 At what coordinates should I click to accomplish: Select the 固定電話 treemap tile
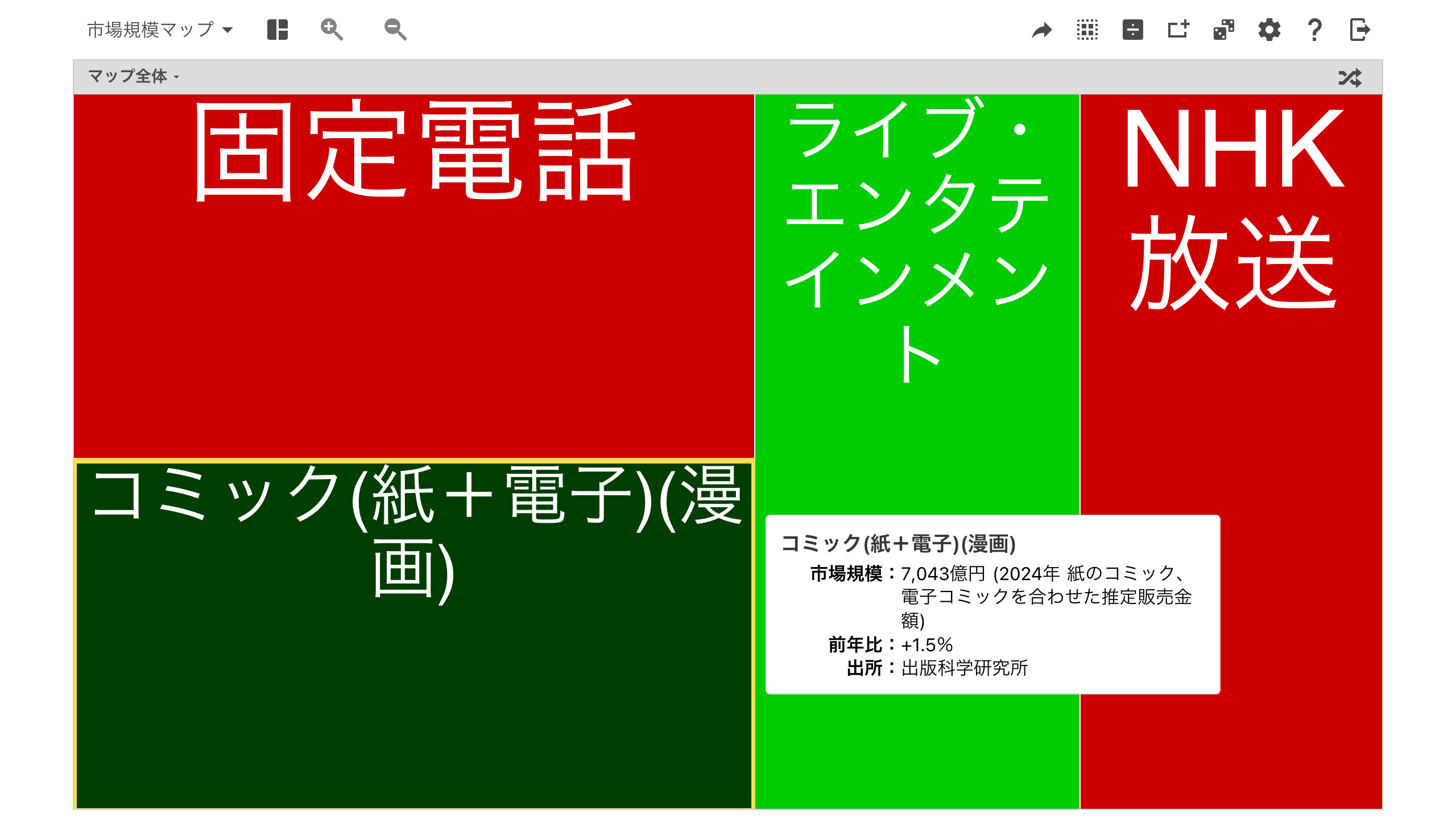tap(414, 276)
